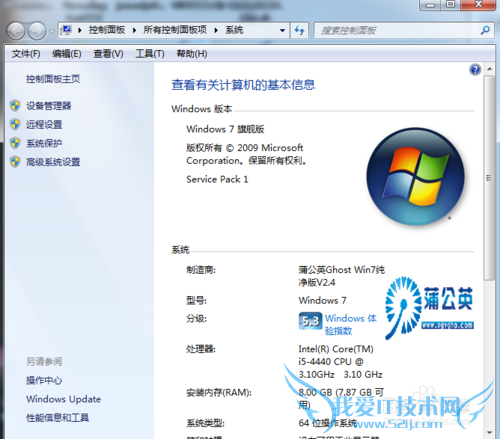Click the Back navigation arrow button
This screenshot has height=439, width=500.
coord(16,31)
